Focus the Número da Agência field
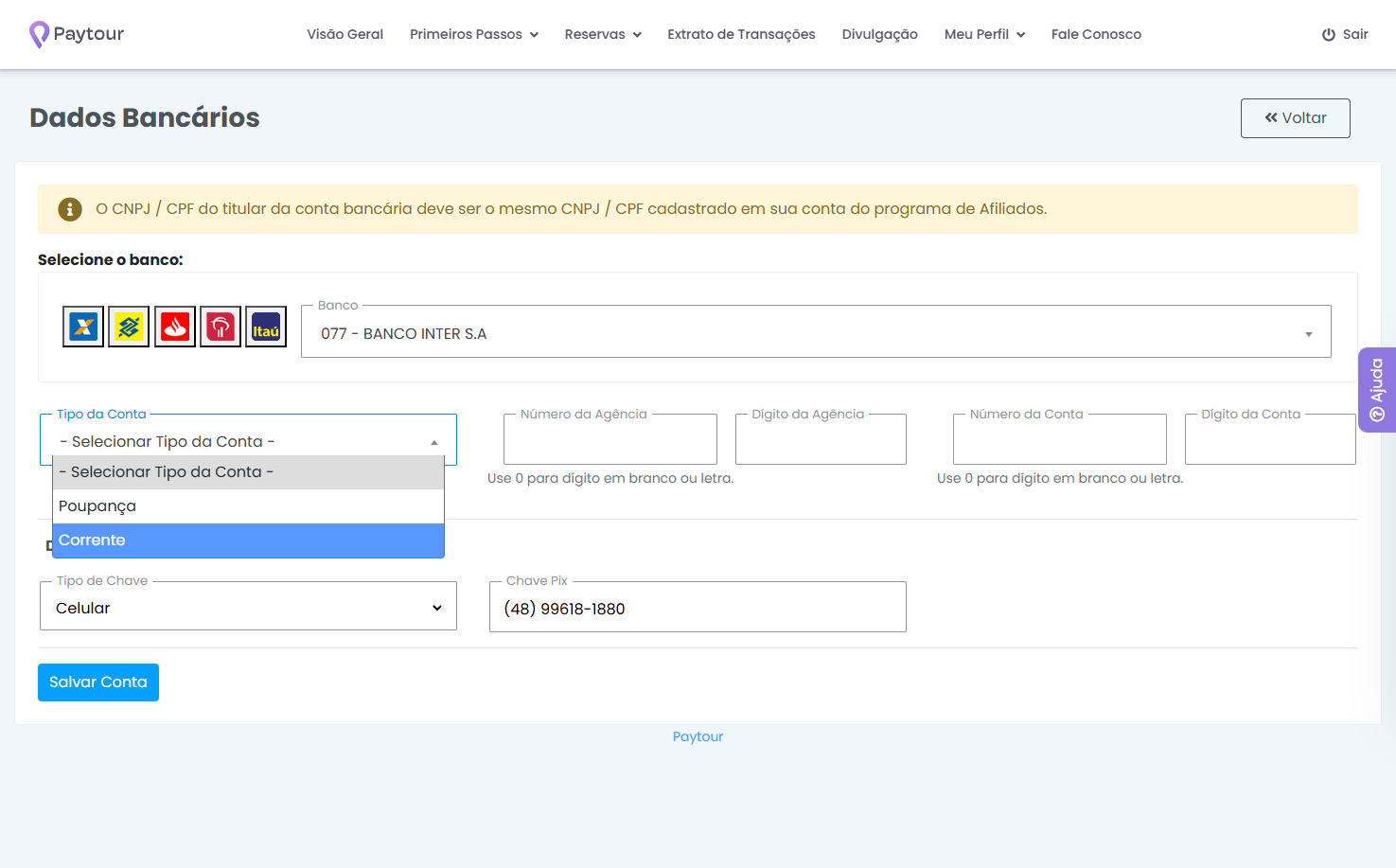Screen dimensions: 1396x868 coord(610,439)
